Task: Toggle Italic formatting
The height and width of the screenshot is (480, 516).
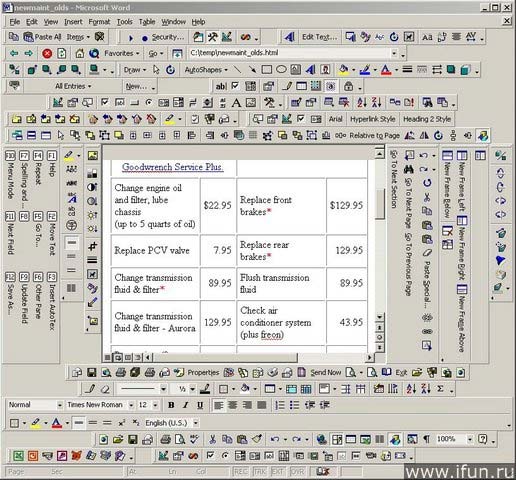Action: pyautogui.click(x=186, y=405)
